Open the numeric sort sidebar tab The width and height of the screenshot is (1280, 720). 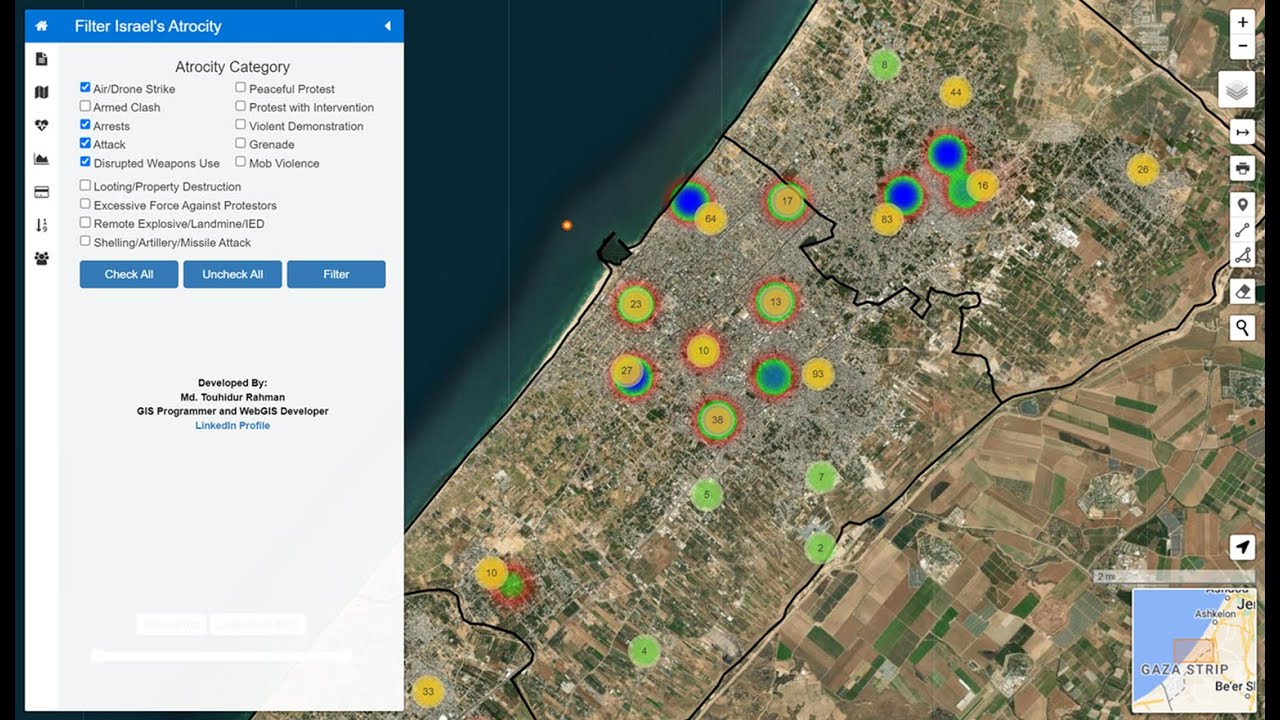coord(41,225)
